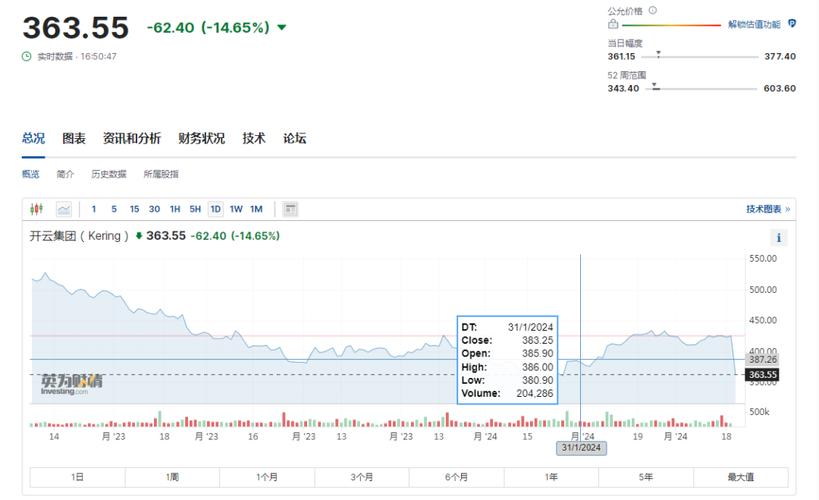Click the chart title 开云集团 (Kering)
This screenshot has height=500, width=819.
pyautogui.click(x=79, y=236)
